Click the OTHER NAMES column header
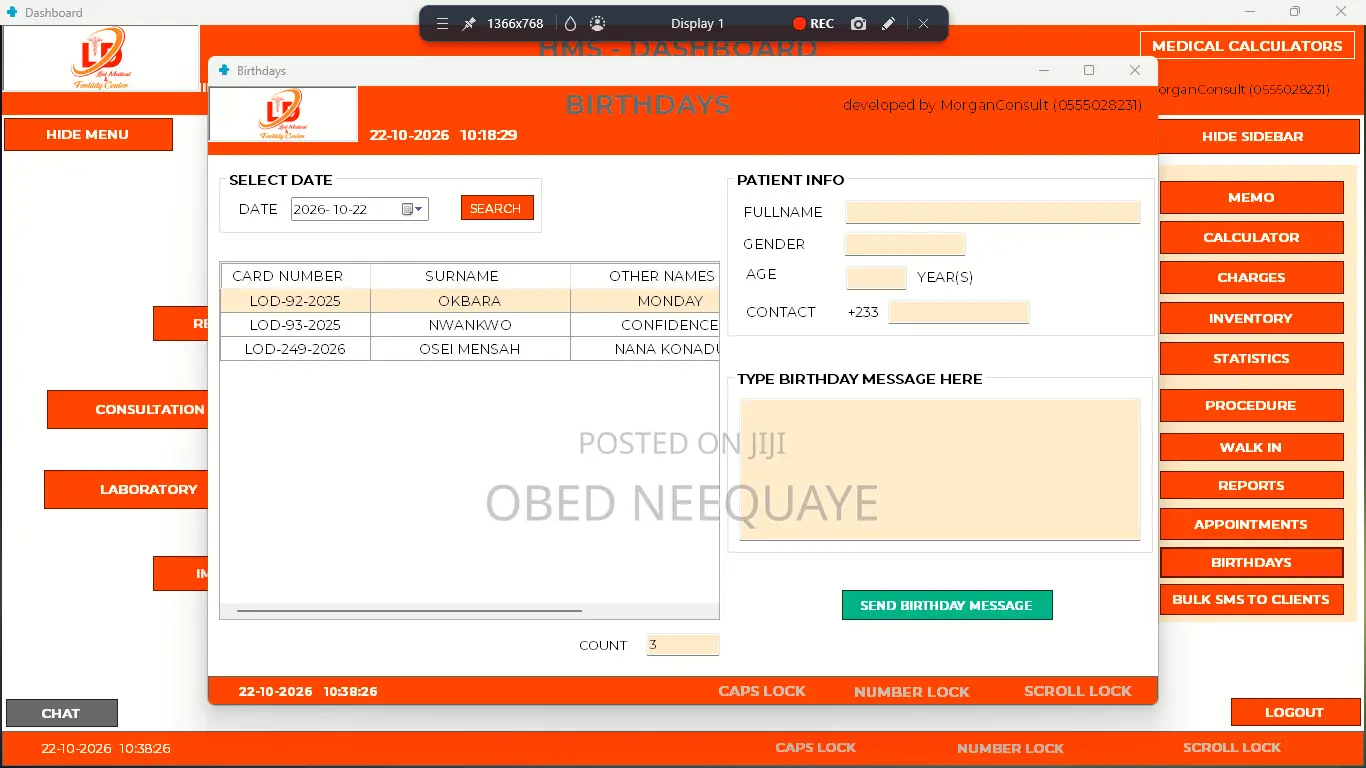 645,276
